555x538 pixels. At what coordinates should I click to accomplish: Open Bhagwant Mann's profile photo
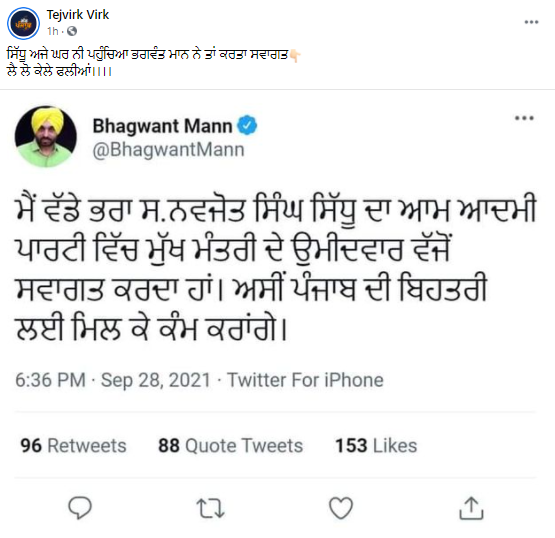46,136
